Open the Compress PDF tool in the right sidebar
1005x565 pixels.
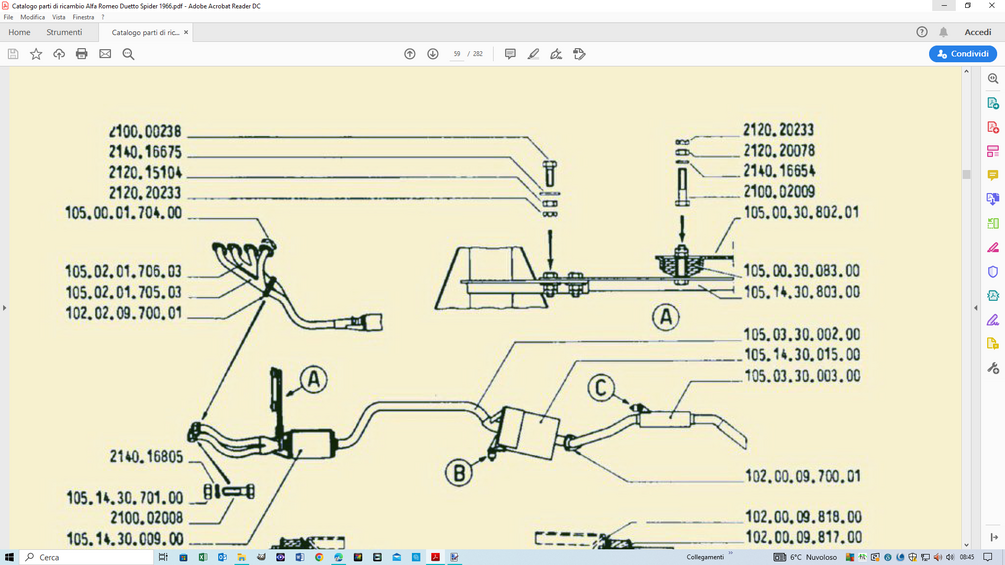tap(993, 295)
